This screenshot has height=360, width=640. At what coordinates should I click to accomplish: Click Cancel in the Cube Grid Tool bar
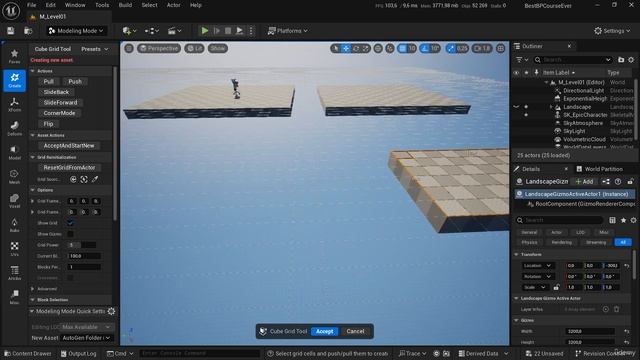click(355, 331)
